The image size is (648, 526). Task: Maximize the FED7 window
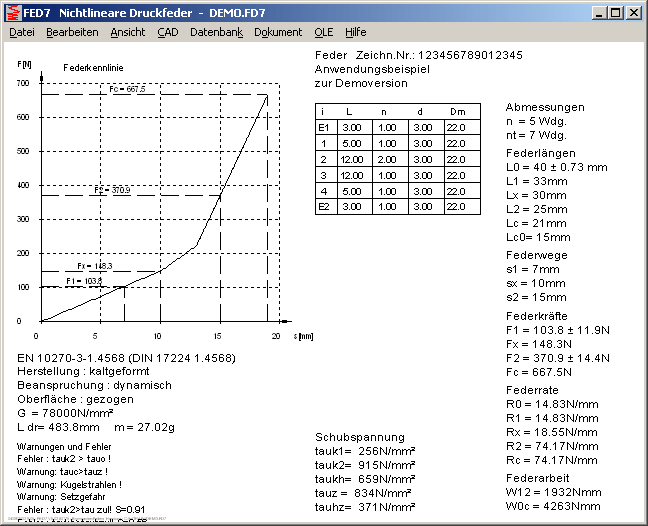click(x=615, y=13)
